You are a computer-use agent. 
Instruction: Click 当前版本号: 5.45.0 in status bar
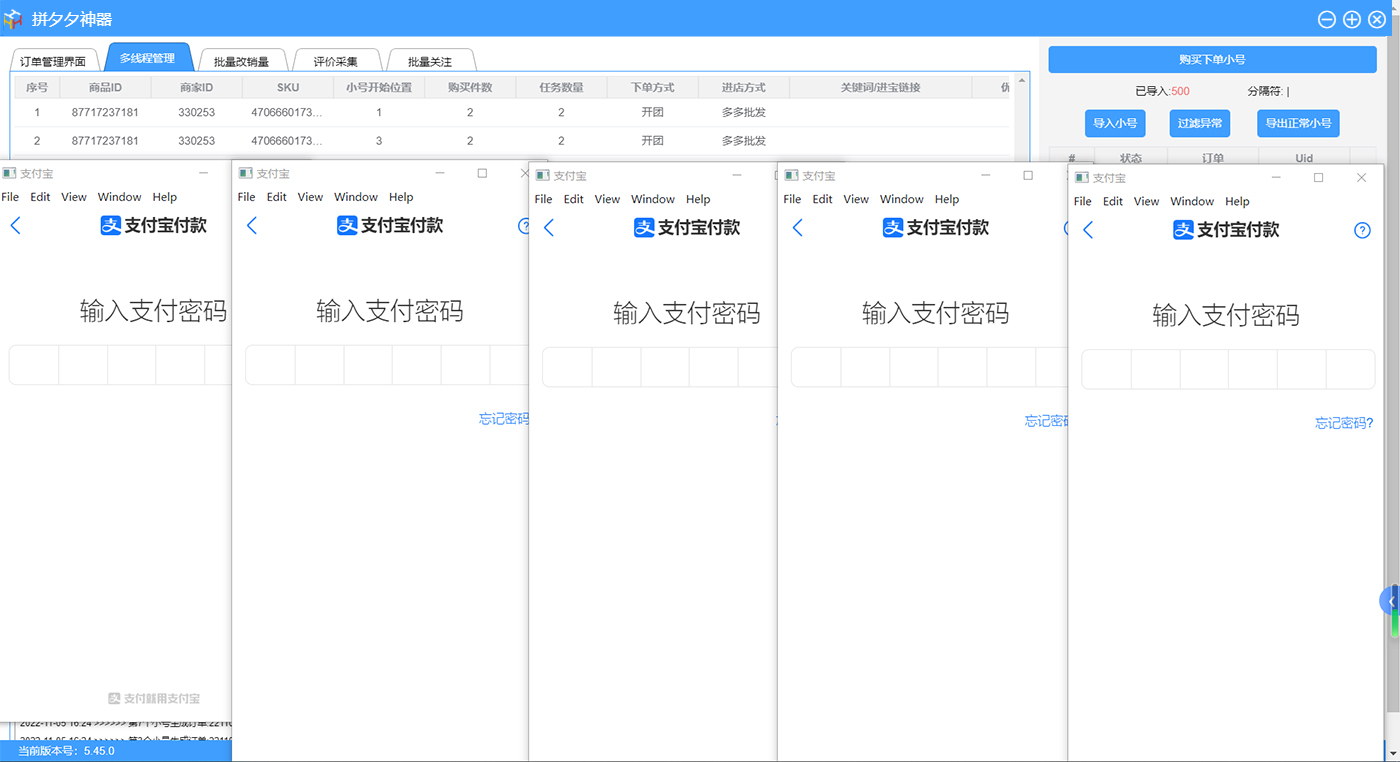[x=66, y=750]
